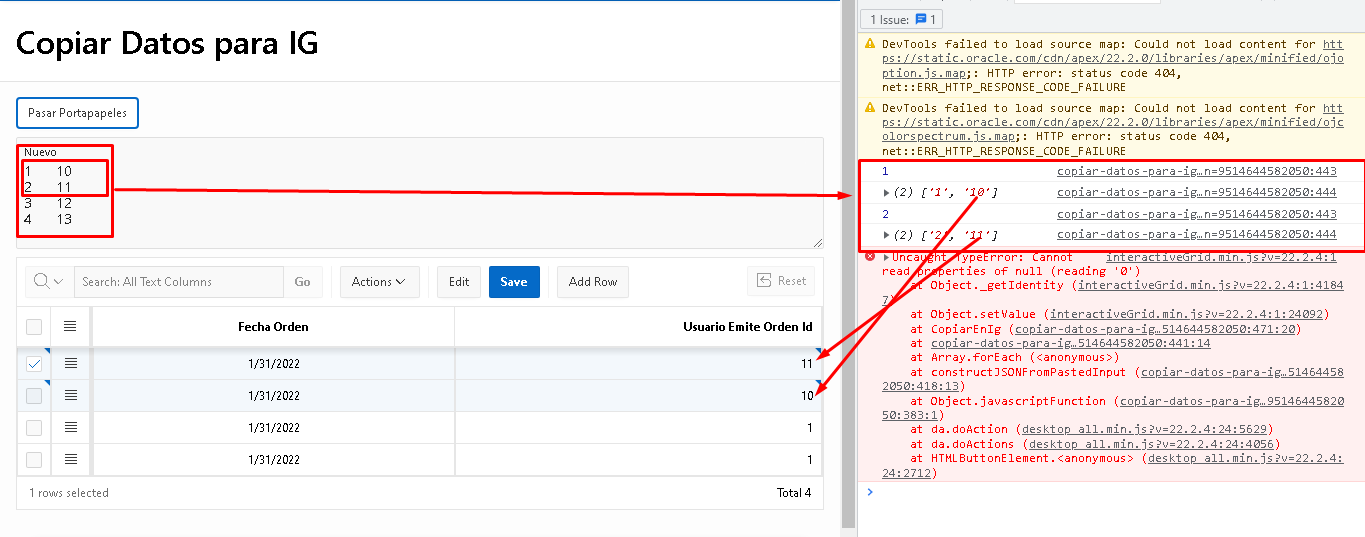1365x537 pixels.
Task: Click the 1 Issue badge in DevTools
Action: tap(902, 20)
